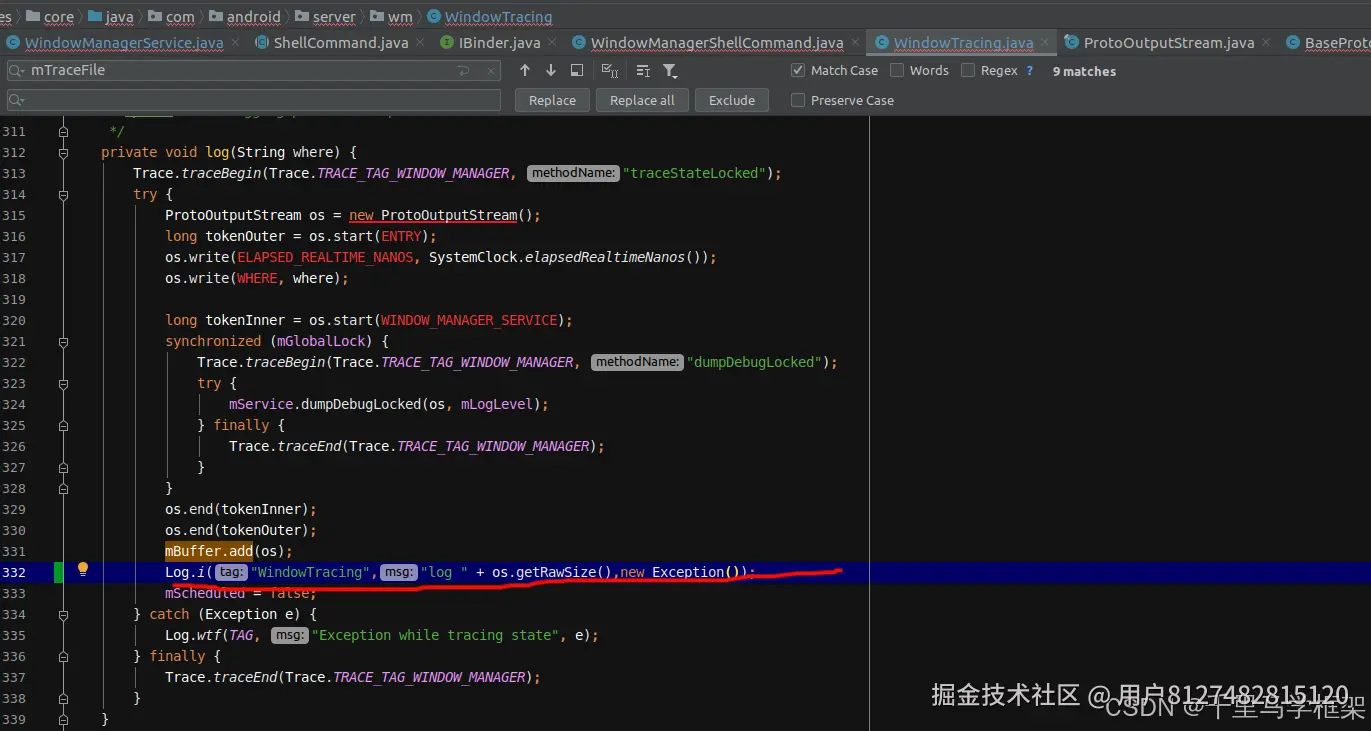
Task: Click the newline icon in search field
Action: (x=463, y=71)
